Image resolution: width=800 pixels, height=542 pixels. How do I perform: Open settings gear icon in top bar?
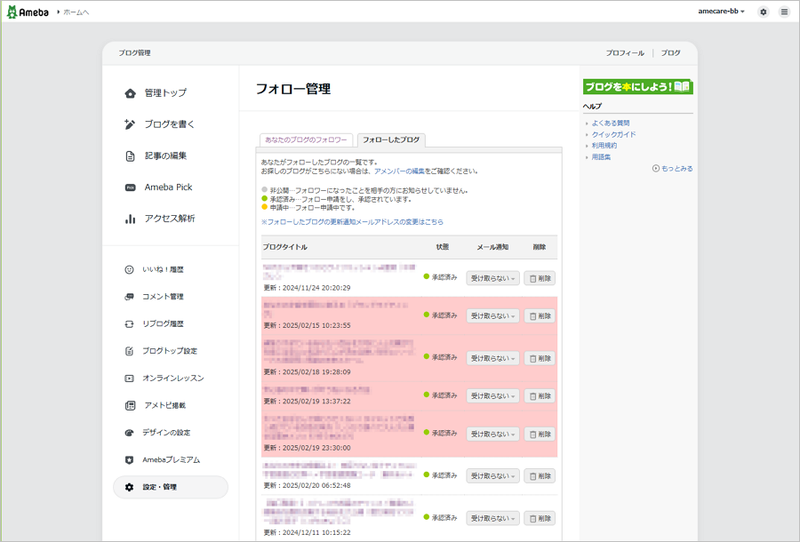coord(763,11)
